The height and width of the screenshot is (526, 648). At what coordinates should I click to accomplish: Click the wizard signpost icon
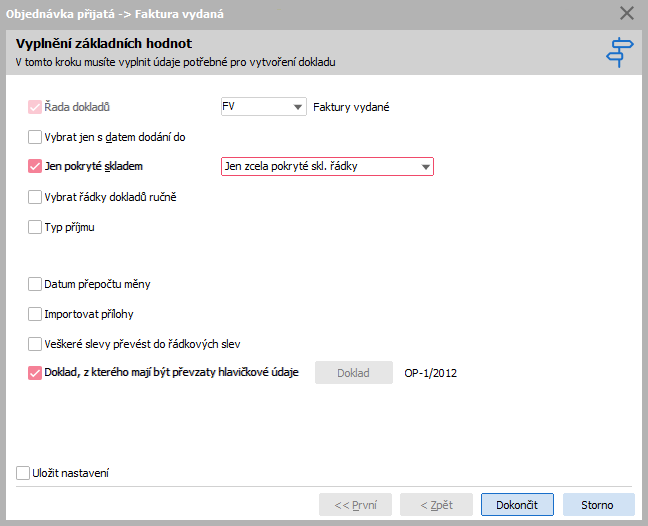pos(620,52)
